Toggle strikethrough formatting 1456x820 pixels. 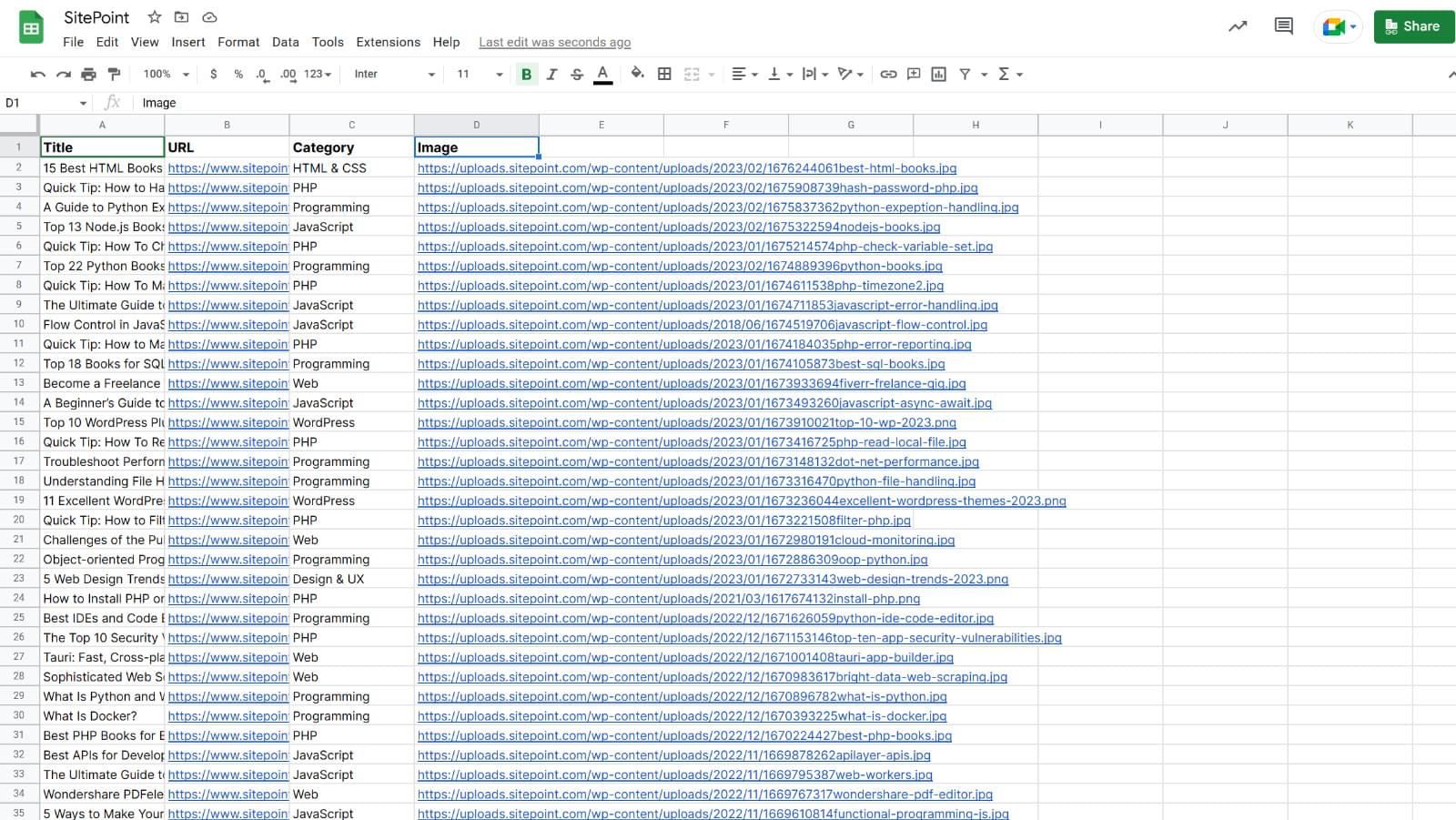577,75
